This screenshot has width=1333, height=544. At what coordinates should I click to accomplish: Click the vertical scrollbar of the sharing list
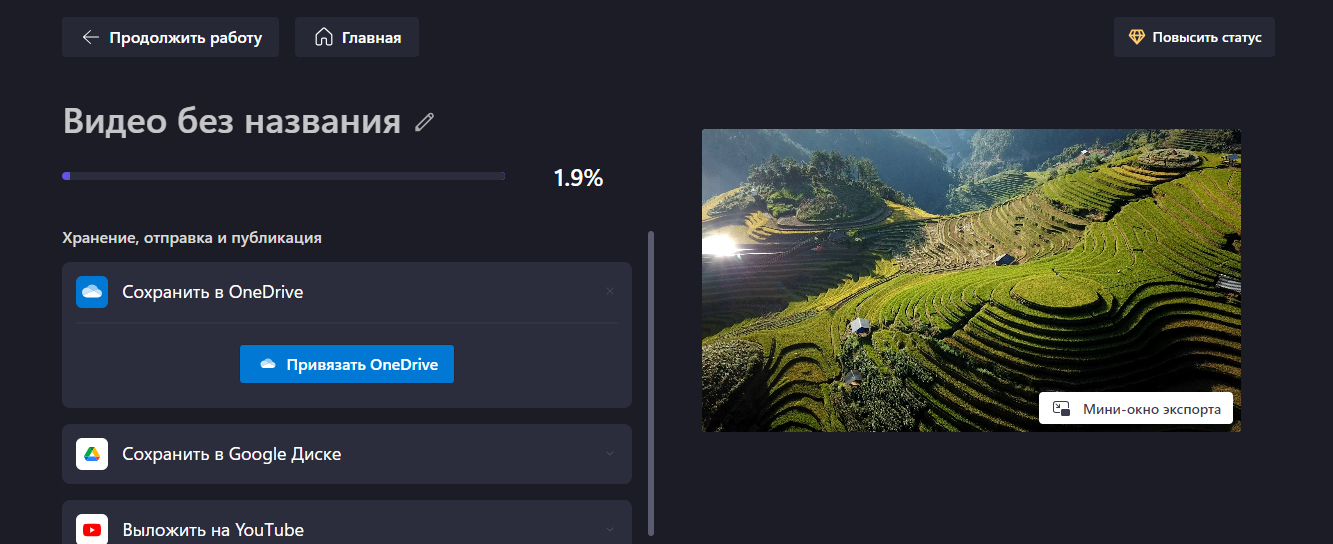pos(651,380)
